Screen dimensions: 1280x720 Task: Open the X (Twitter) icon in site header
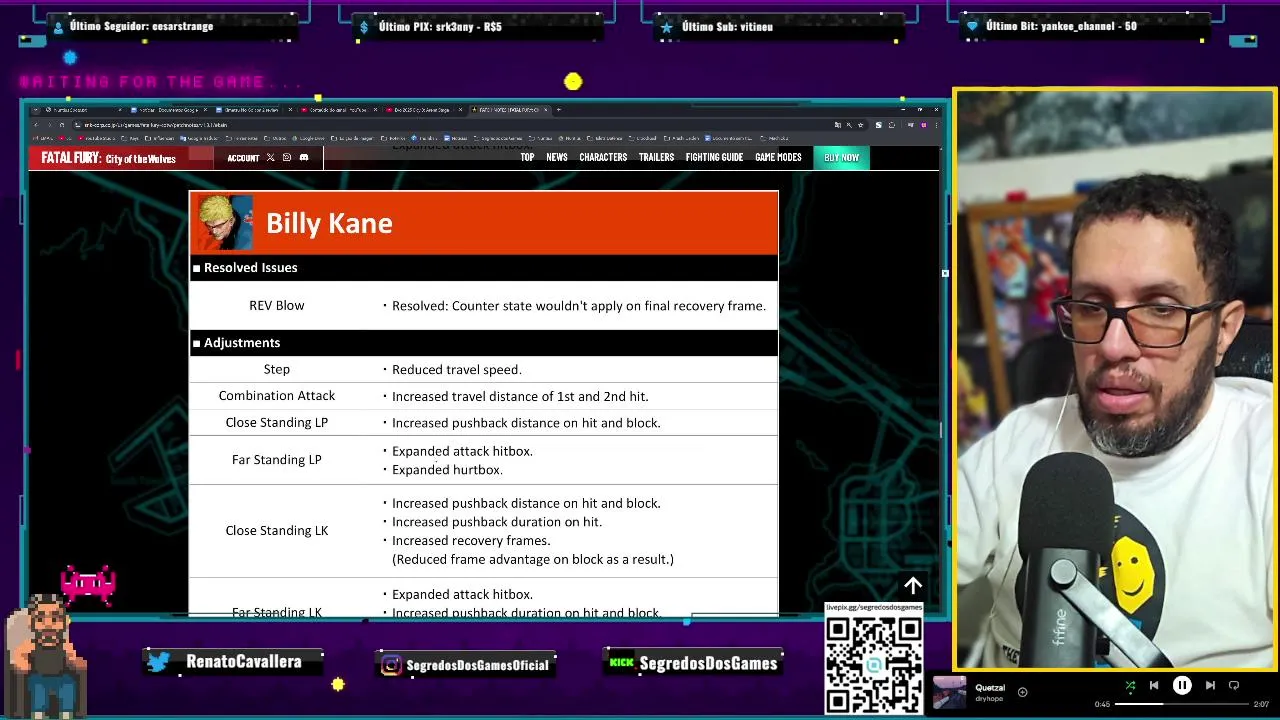point(271,158)
